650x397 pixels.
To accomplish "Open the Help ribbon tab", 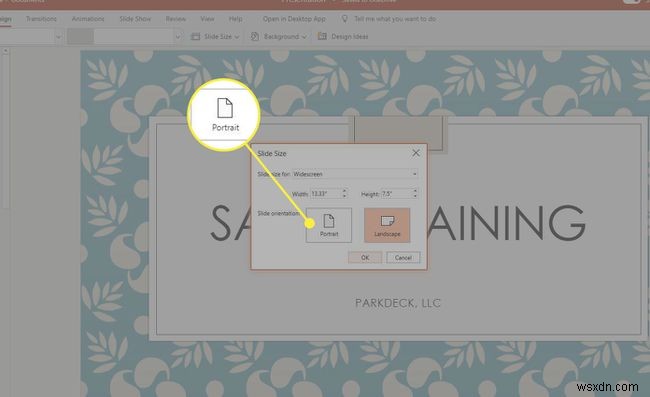I will pos(235,19).
